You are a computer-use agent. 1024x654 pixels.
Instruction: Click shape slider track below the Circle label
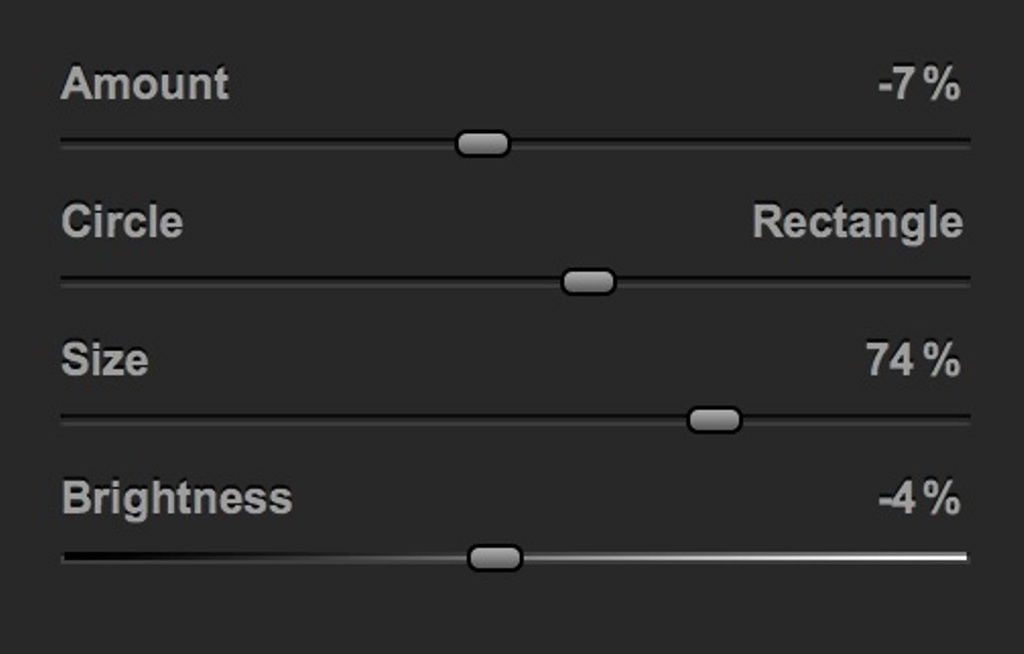click(122, 281)
